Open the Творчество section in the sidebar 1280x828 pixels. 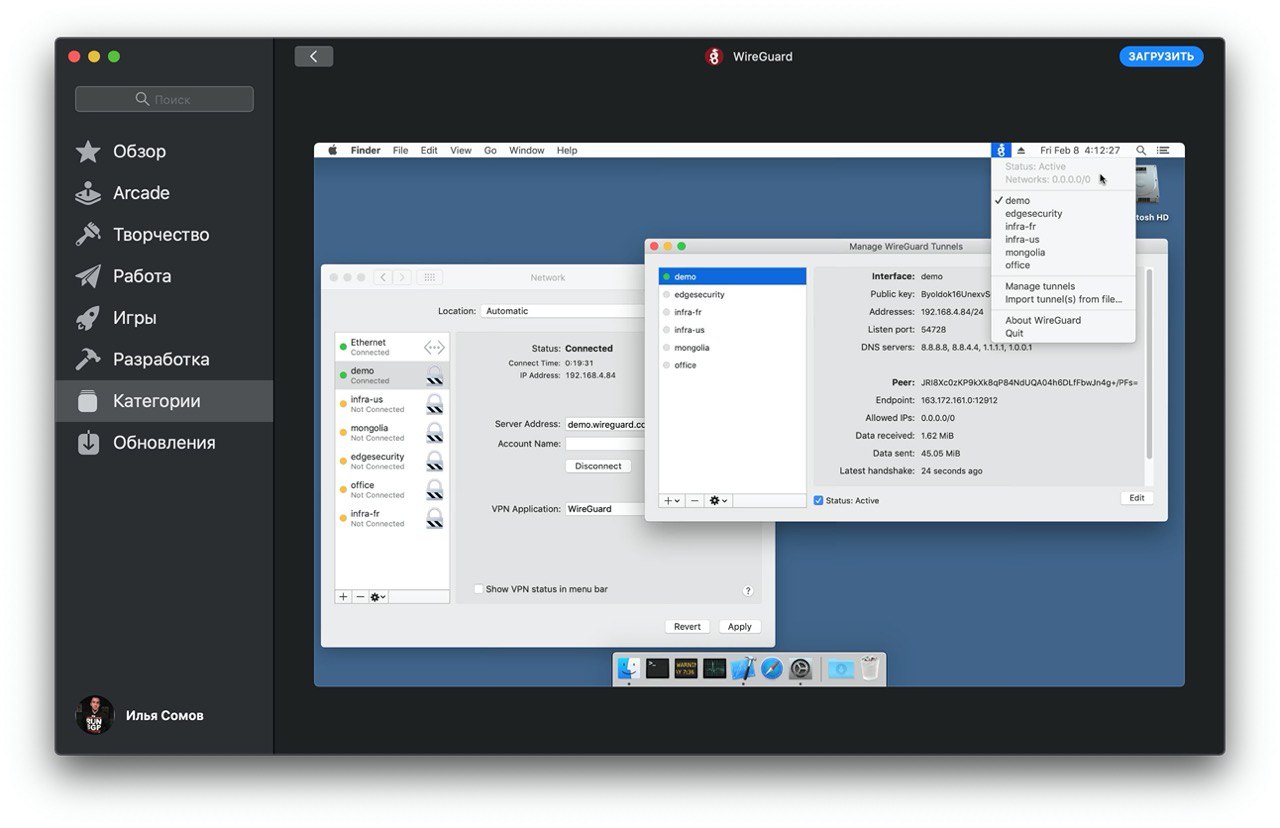164,235
